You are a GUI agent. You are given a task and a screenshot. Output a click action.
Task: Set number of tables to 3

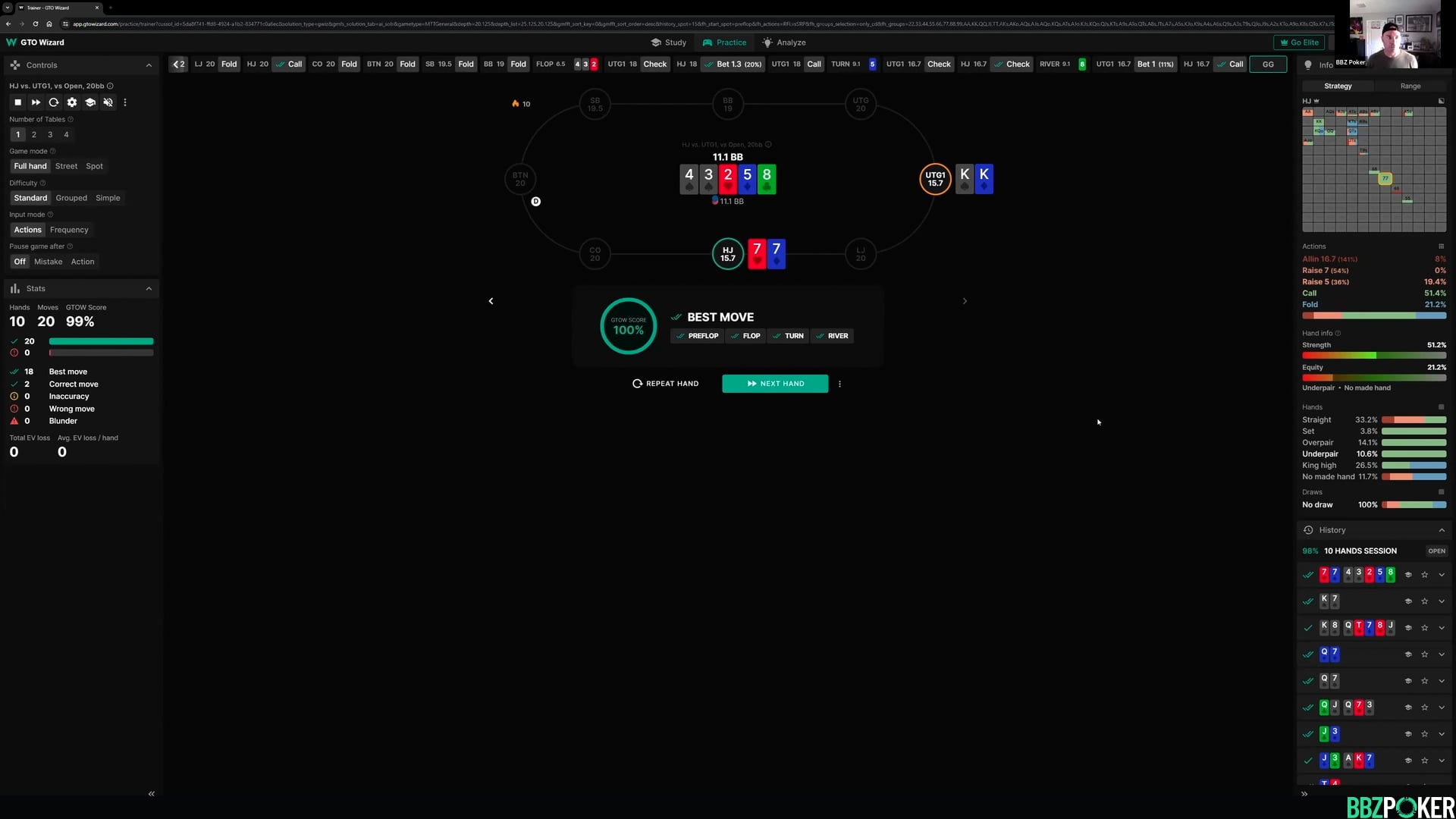(50, 134)
